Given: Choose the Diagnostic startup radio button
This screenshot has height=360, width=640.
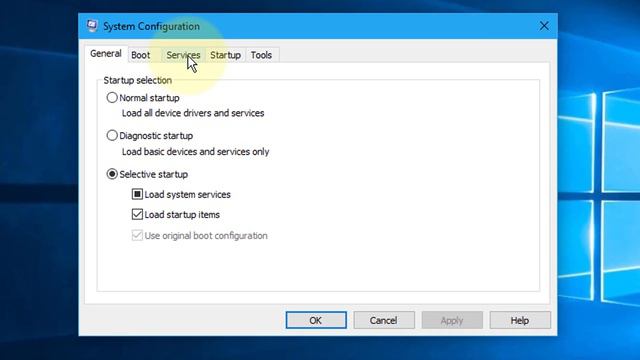Looking at the screenshot, I should (112, 136).
